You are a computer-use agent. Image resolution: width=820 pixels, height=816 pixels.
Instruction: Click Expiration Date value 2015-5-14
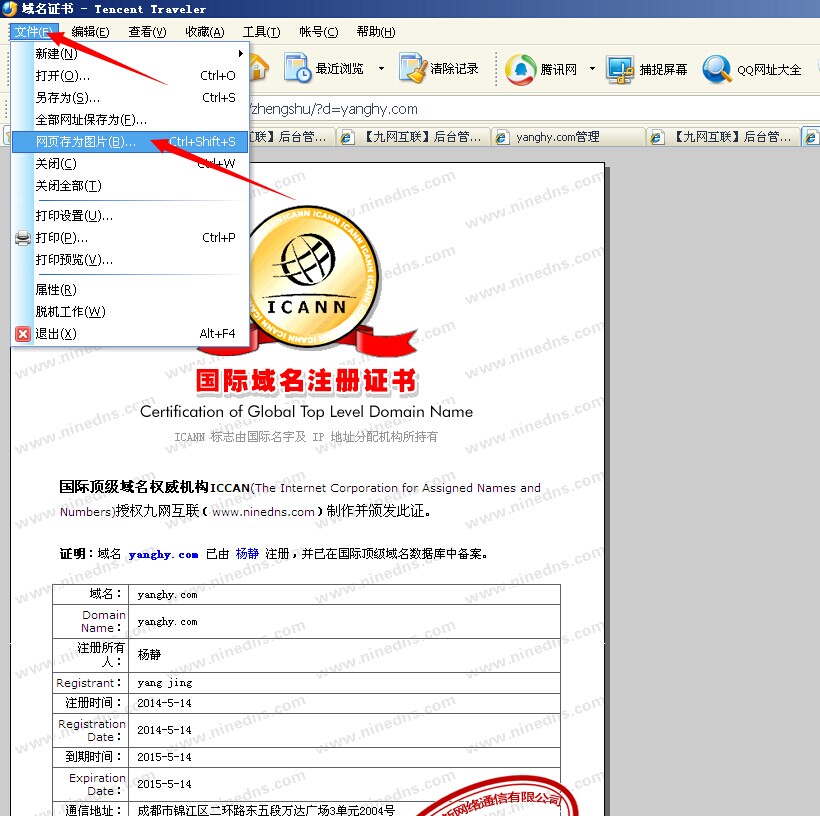[x=164, y=784]
